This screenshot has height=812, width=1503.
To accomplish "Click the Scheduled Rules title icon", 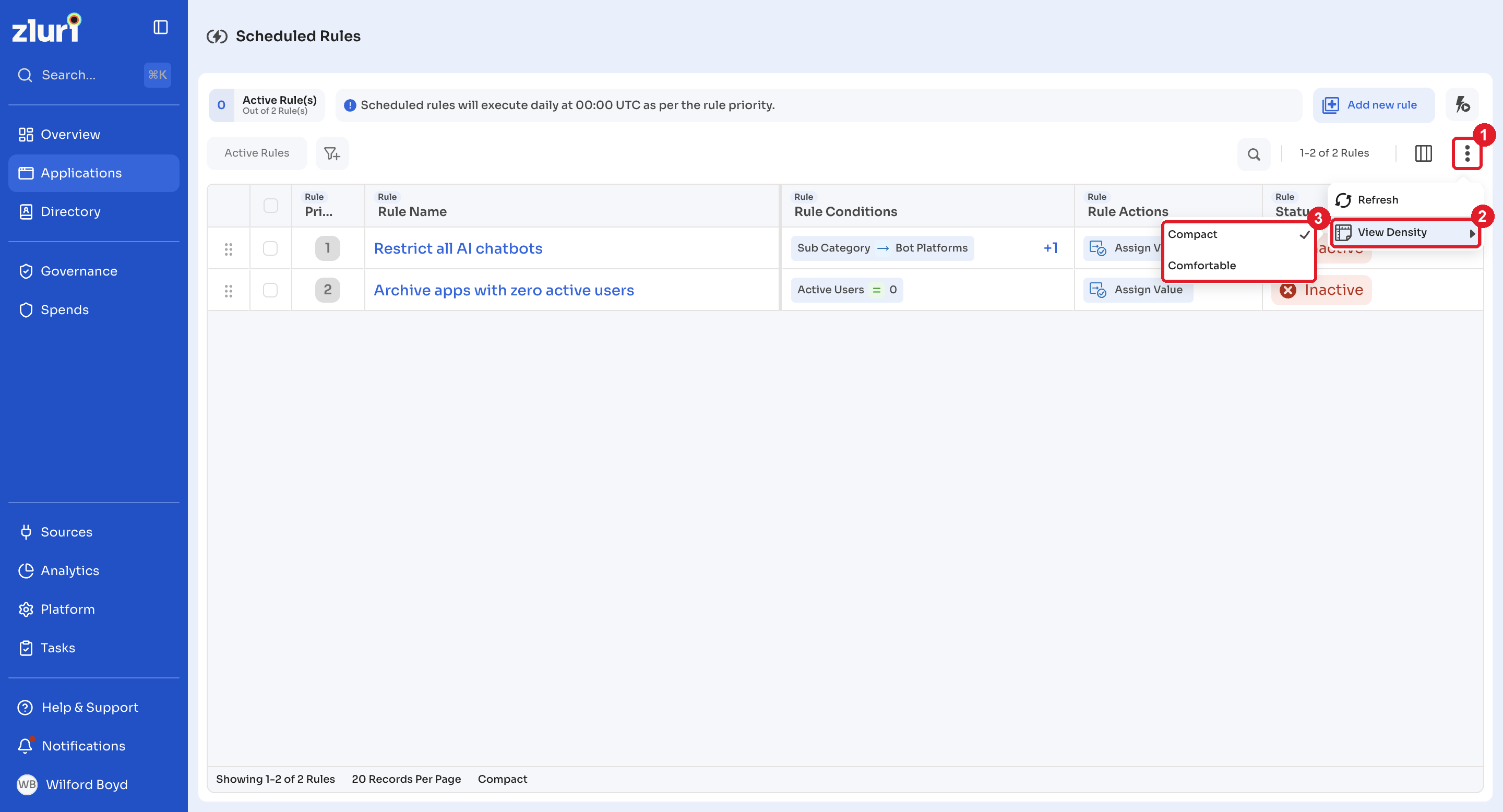I will [x=217, y=36].
